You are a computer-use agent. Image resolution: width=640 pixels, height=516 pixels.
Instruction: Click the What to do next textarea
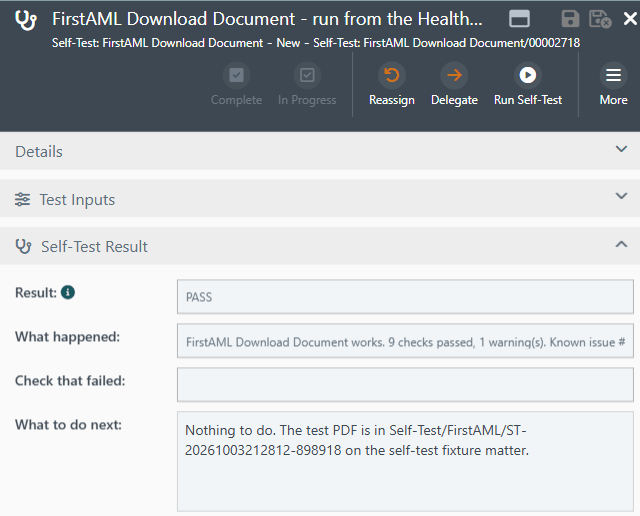click(405, 461)
